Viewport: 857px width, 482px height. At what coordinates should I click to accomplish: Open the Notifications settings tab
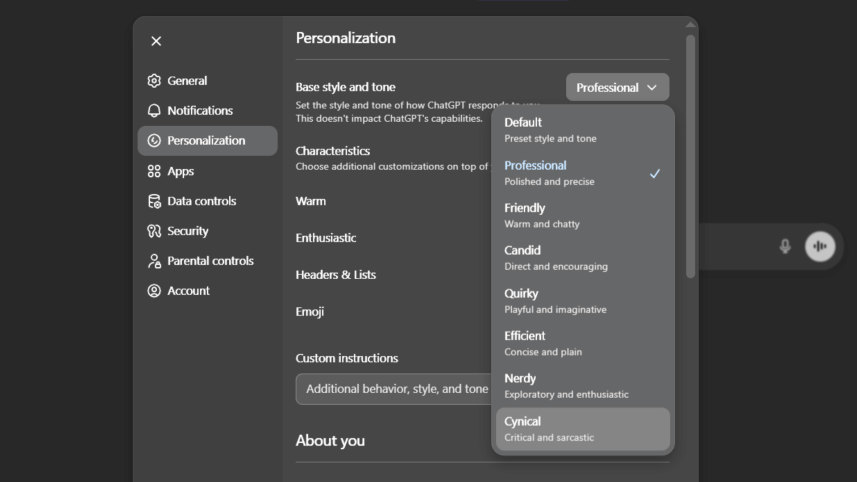tap(208, 111)
